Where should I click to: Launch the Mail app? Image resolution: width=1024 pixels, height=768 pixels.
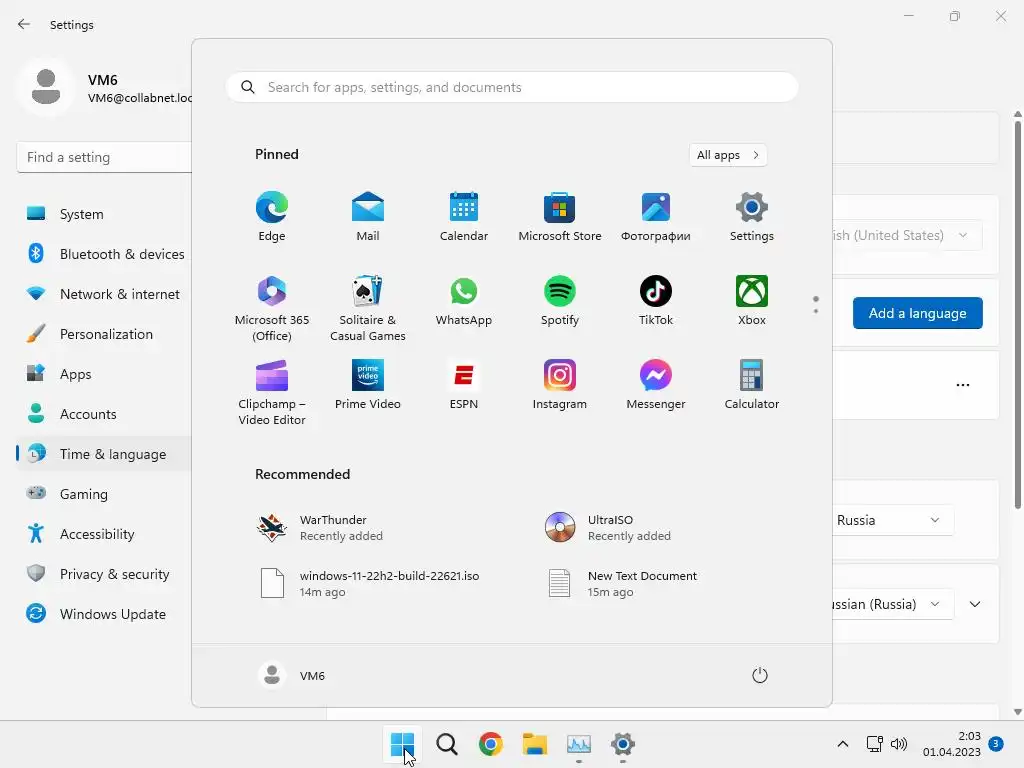(x=368, y=216)
